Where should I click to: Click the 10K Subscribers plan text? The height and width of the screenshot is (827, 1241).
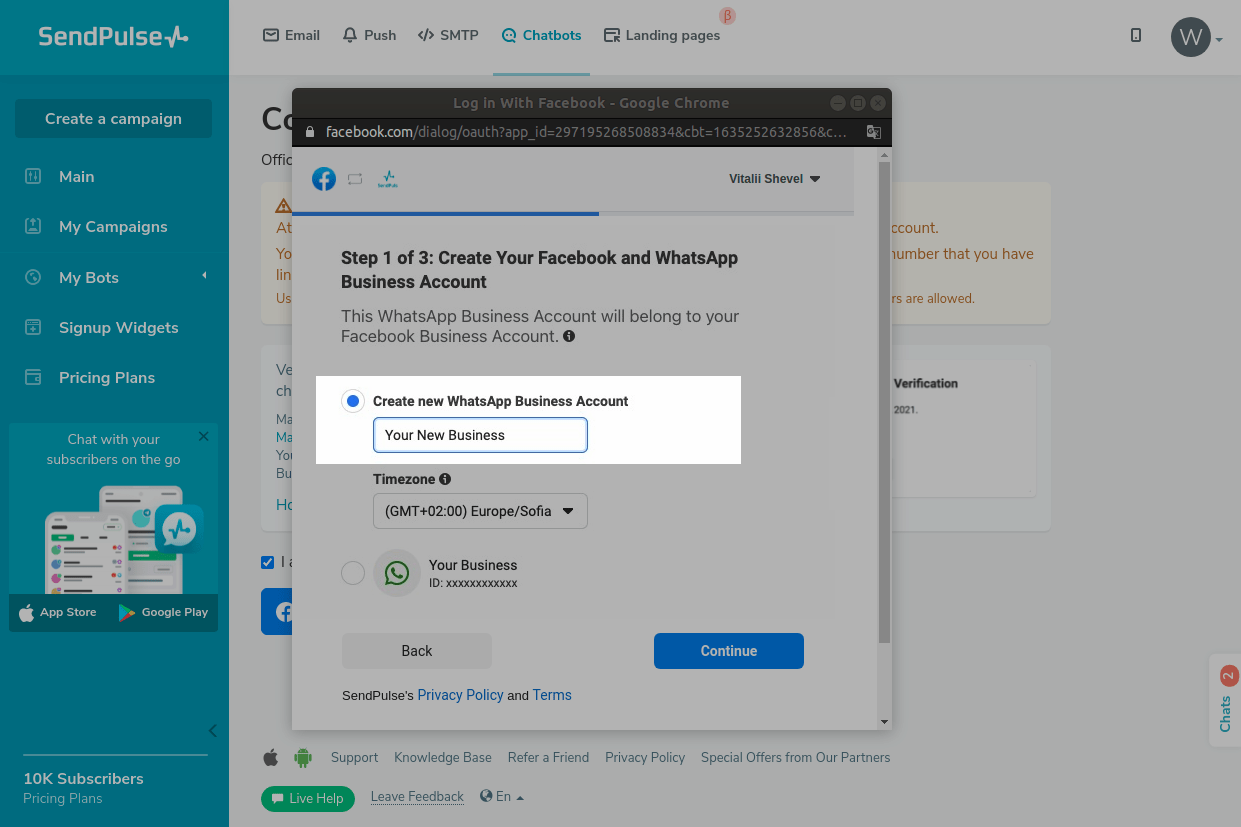(83, 779)
